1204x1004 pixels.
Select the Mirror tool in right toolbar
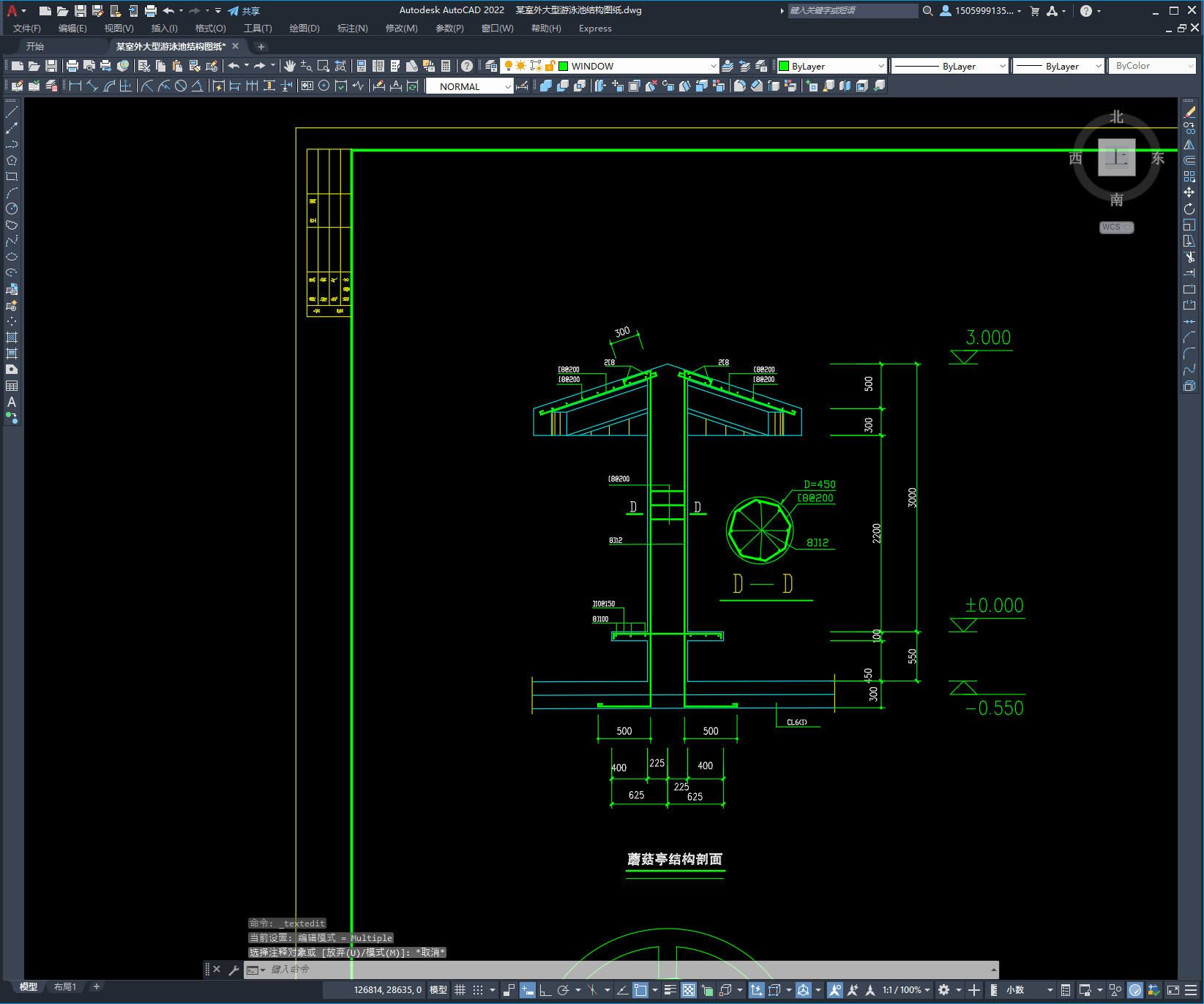coord(1189,144)
